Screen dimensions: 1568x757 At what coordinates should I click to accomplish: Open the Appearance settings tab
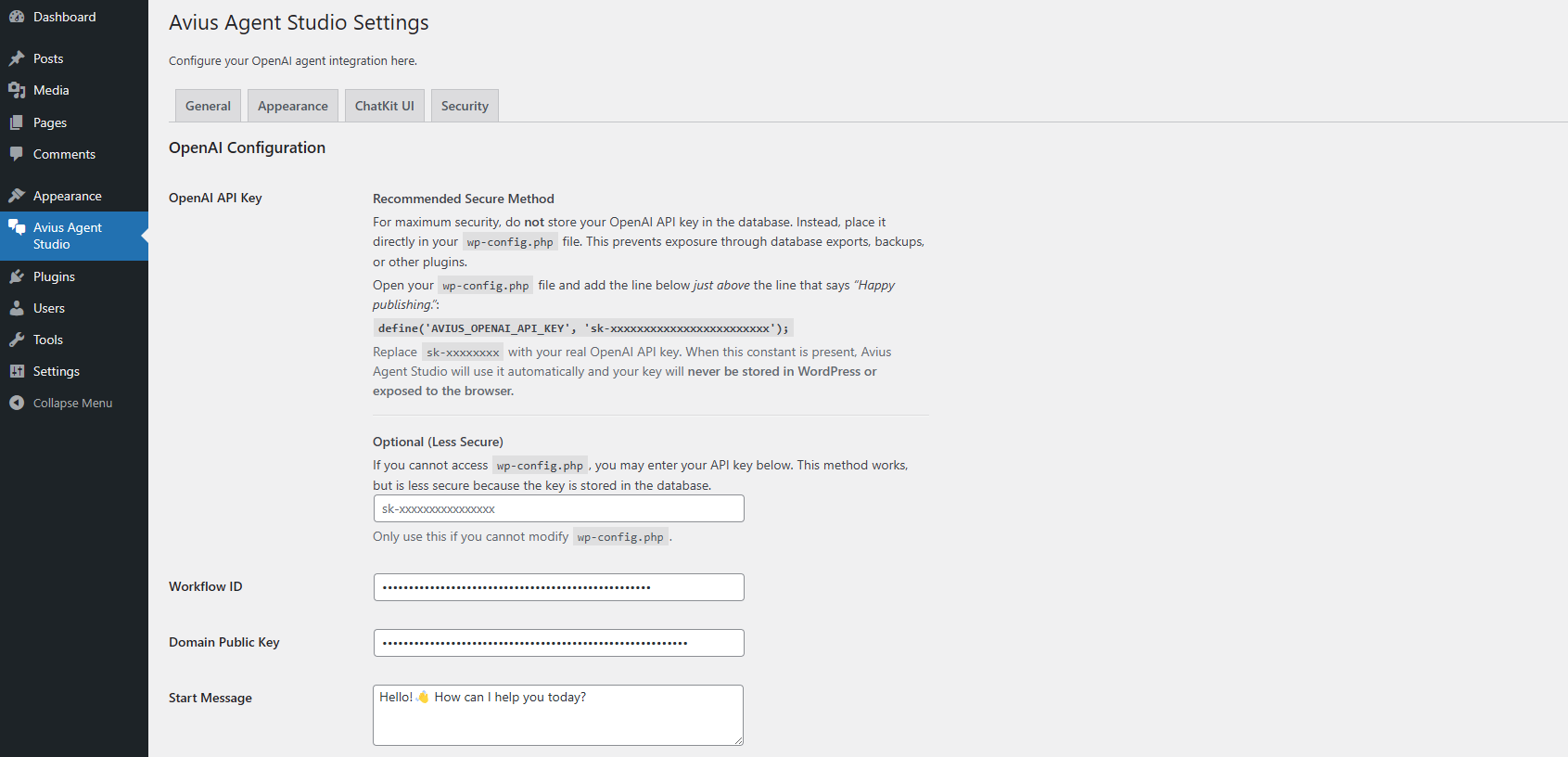pyautogui.click(x=293, y=106)
